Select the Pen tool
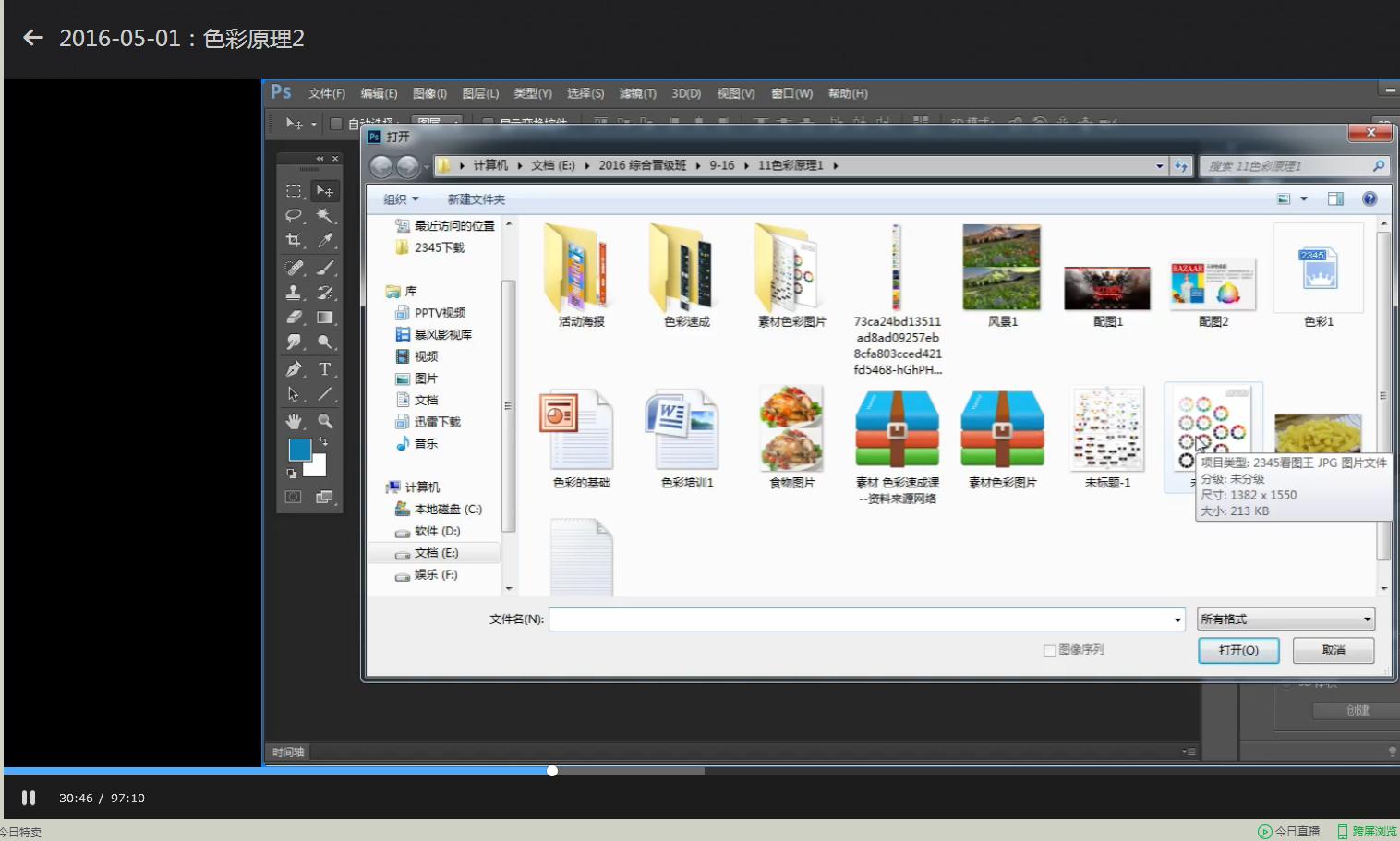Image resolution: width=1400 pixels, height=841 pixels. (294, 369)
